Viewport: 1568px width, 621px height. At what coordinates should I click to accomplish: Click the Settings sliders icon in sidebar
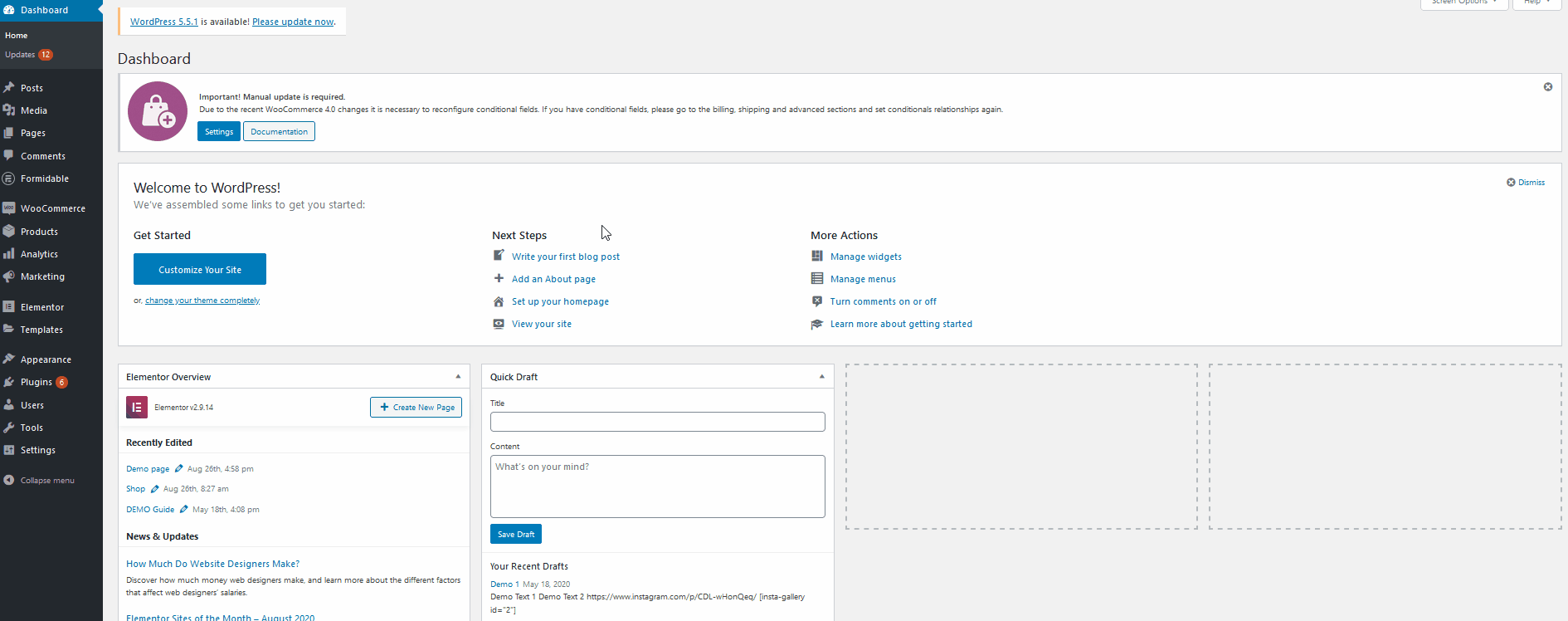9,450
